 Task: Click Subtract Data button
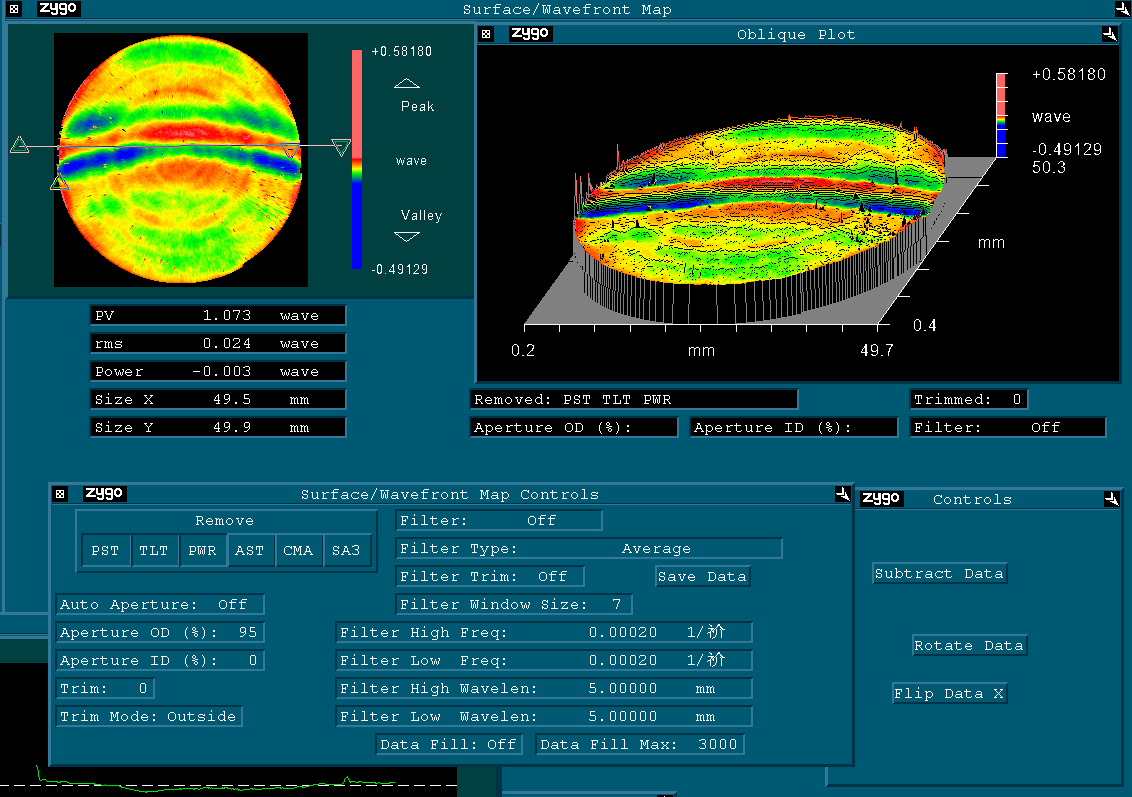[939, 573]
